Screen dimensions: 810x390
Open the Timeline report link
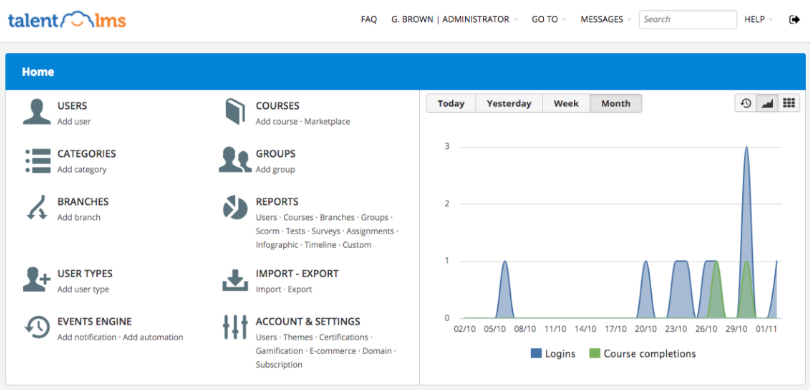point(320,245)
